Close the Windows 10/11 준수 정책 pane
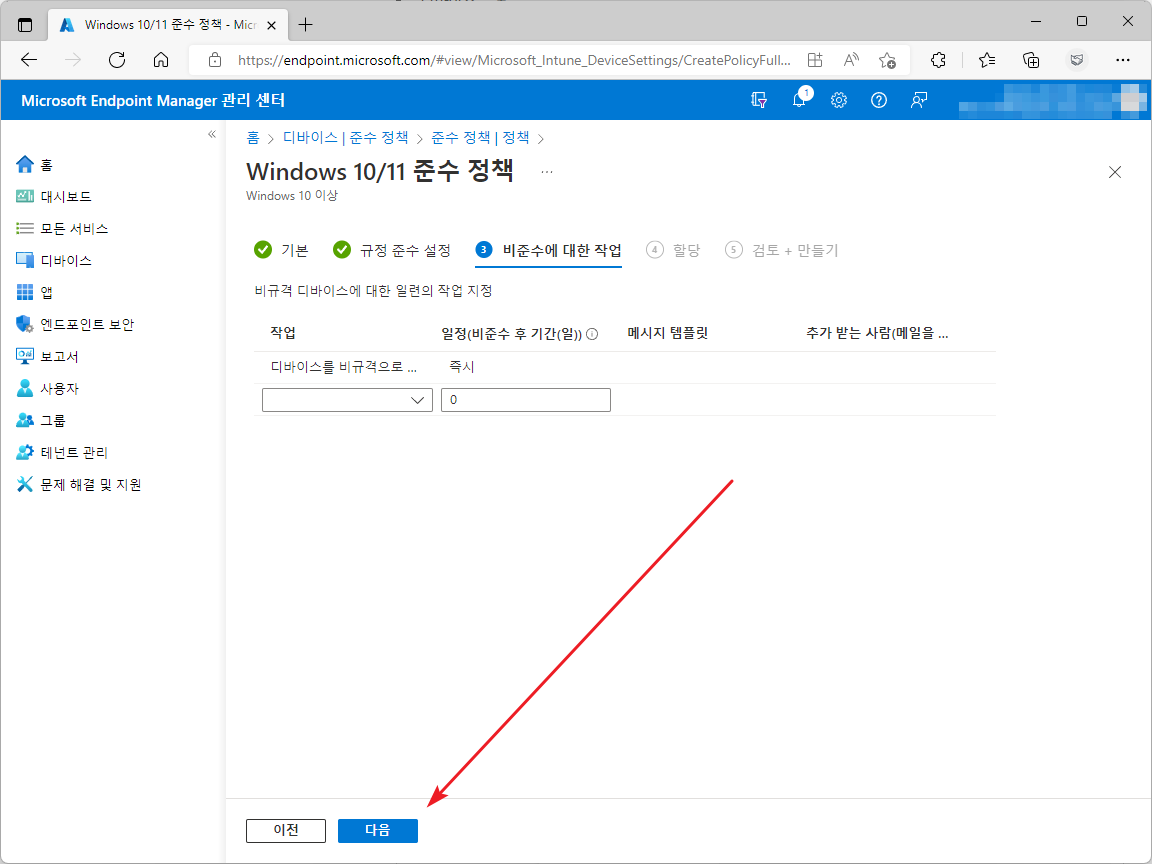Image resolution: width=1152 pixels, height=864 pixels. (x=1115, y=172)
